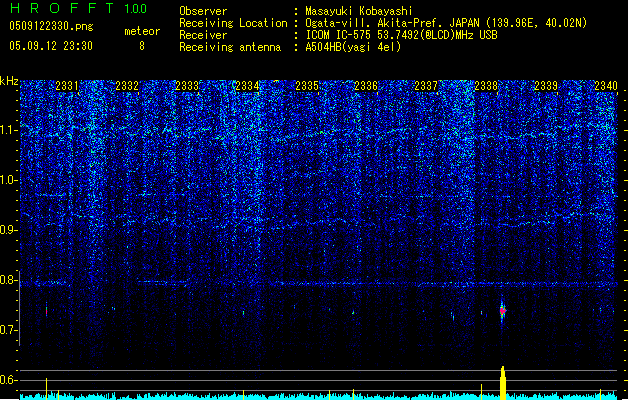
Task: Click the 2333 time marker
Action: [187, 86]
